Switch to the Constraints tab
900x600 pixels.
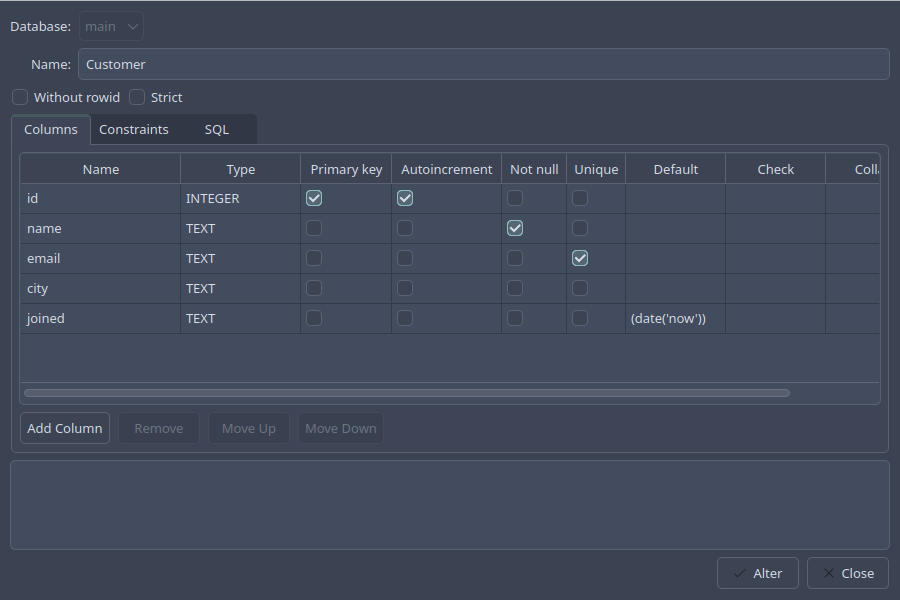click(134, 129)
